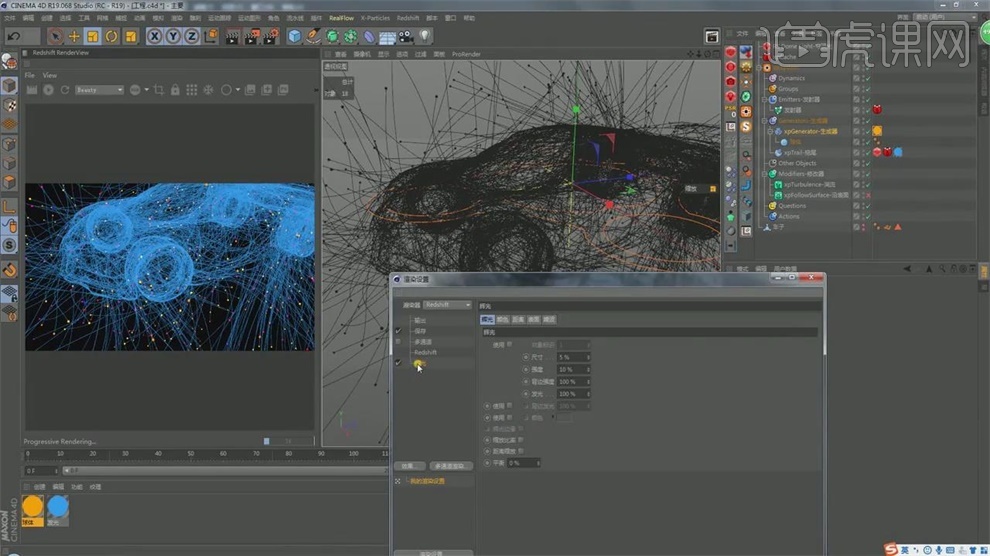This screenshot has height=556, width=990.
Task: Toggle the Z axis lock
Action: pos(190,36)
